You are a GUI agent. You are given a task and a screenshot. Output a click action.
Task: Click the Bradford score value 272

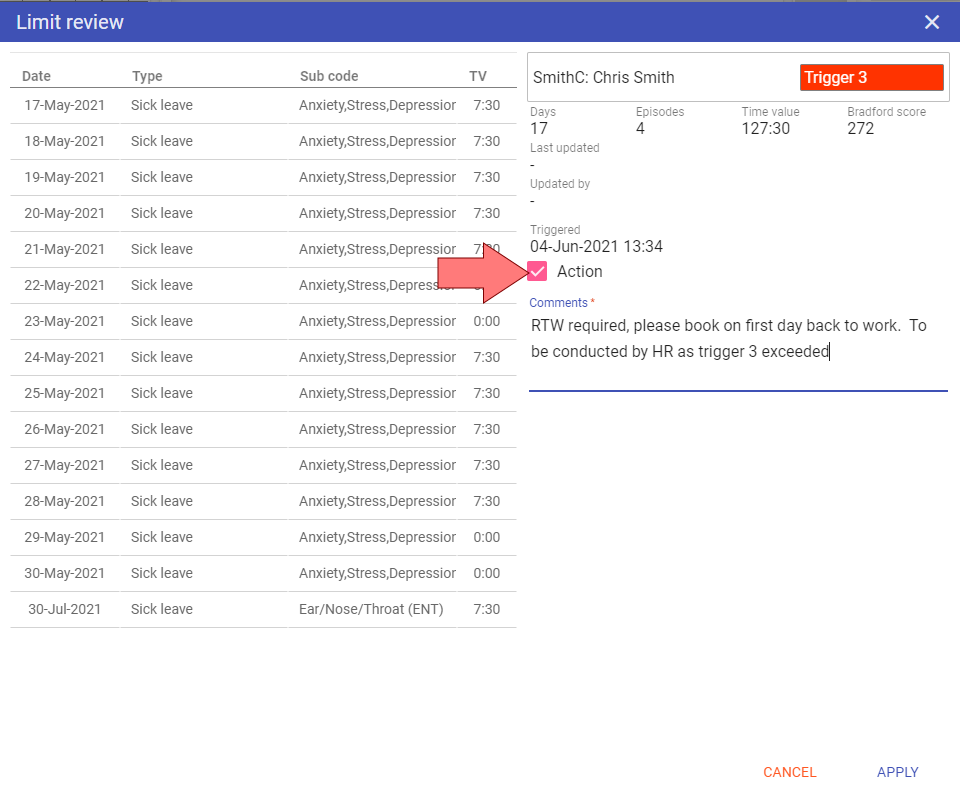pyautogui.click(x=860, y=128)
